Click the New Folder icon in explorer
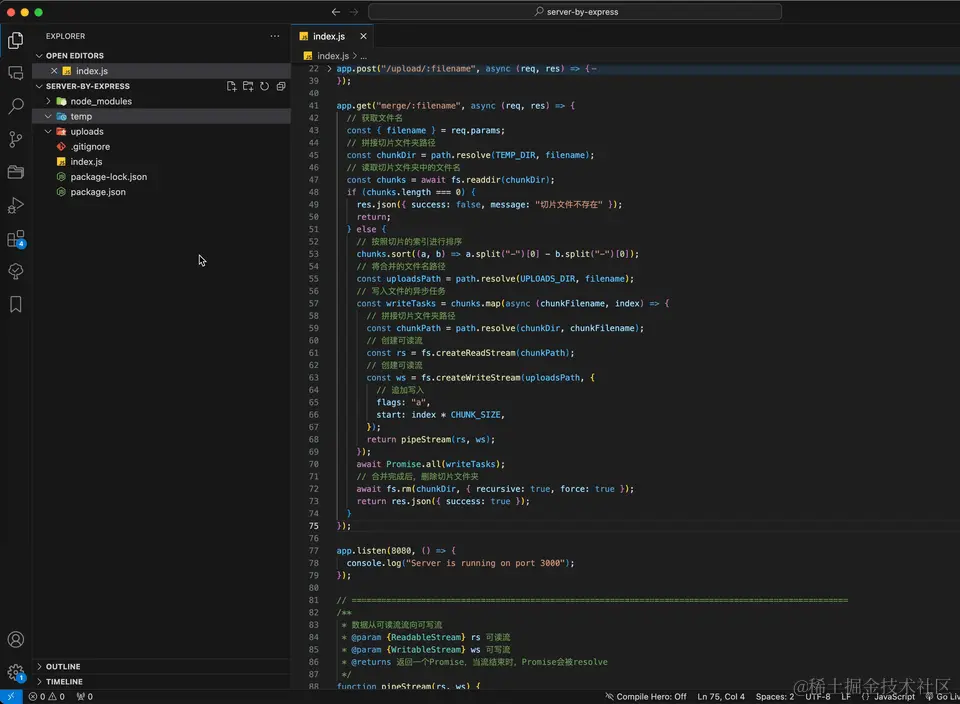960x704 pixels. [248, 87]
